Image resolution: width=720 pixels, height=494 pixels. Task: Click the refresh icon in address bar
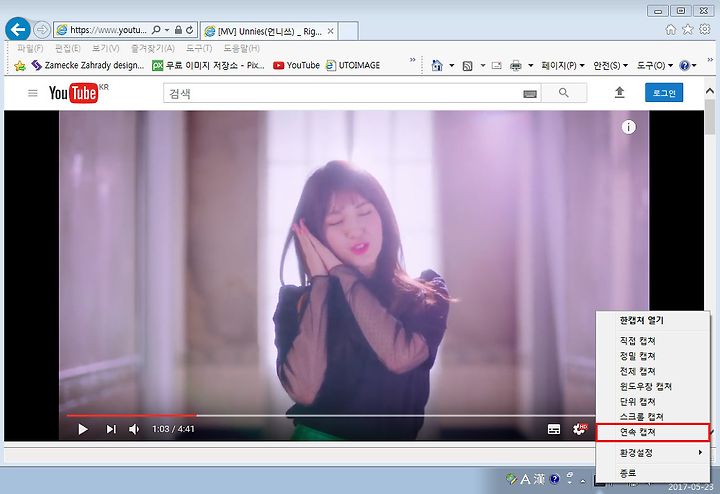[190, 30]
